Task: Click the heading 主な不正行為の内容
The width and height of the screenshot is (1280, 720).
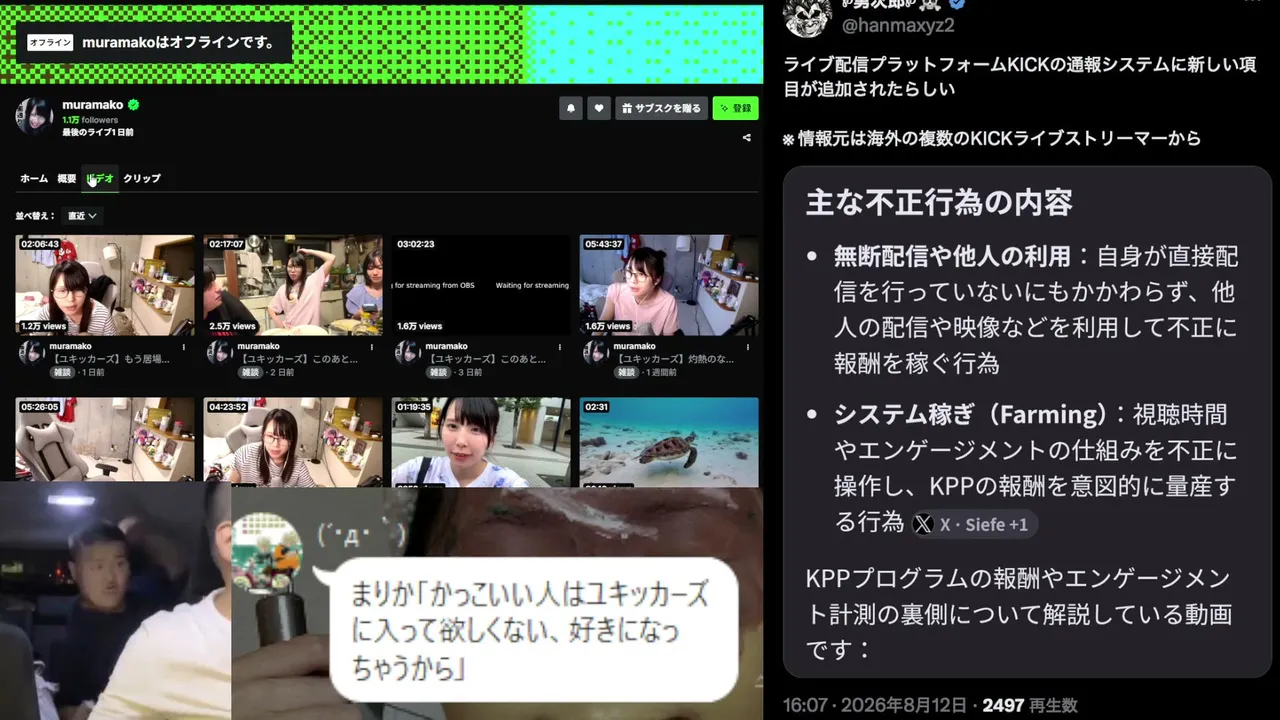Action: tap(939, 203)
